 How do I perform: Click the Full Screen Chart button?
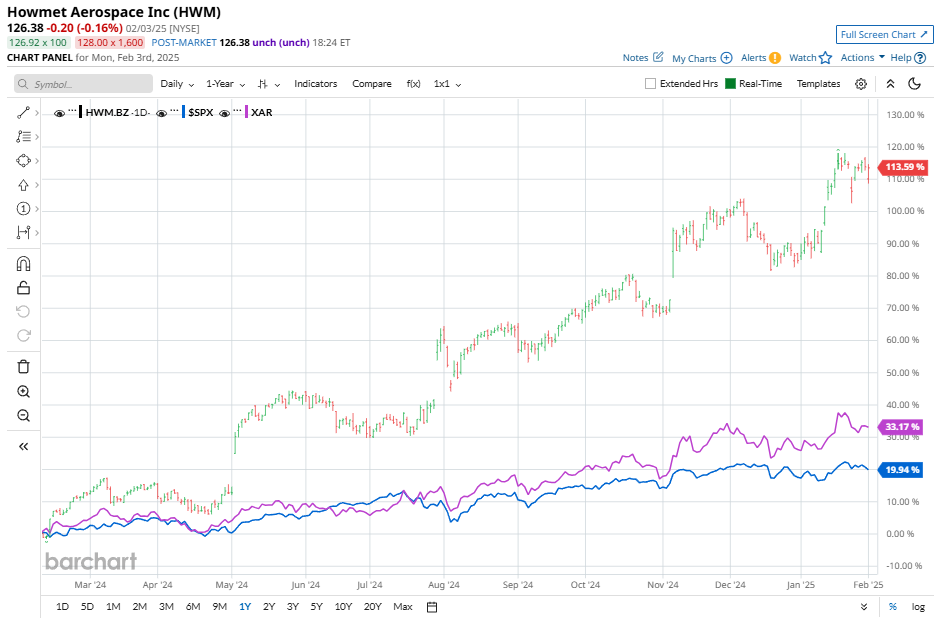click(884, 34)
